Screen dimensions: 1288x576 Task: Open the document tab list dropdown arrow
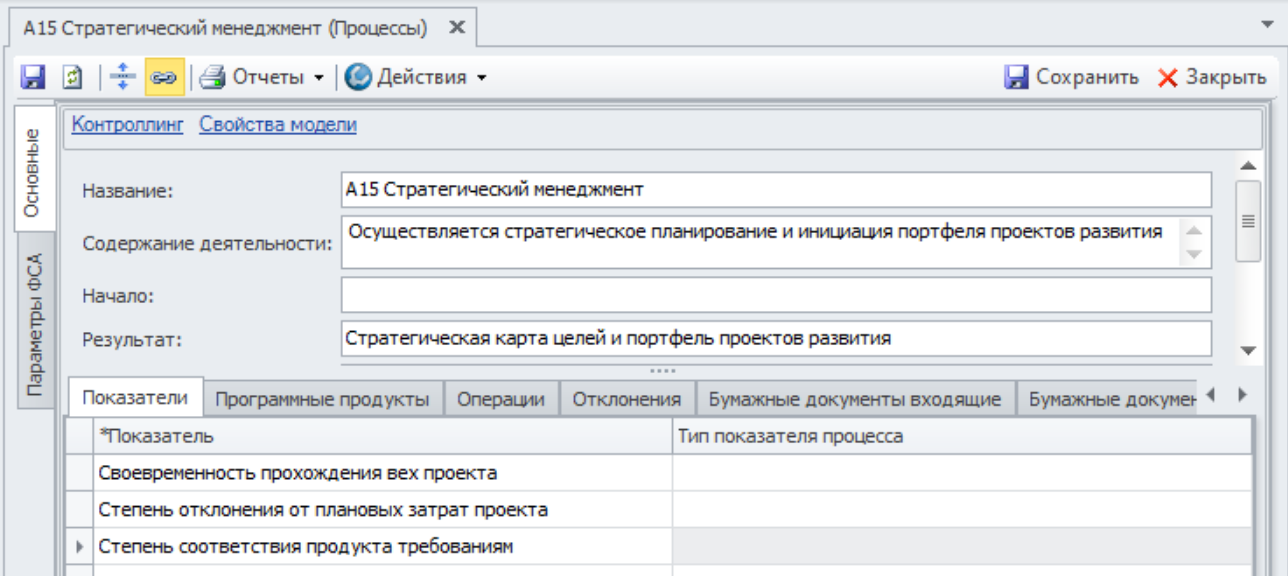tap(1268, 21)
